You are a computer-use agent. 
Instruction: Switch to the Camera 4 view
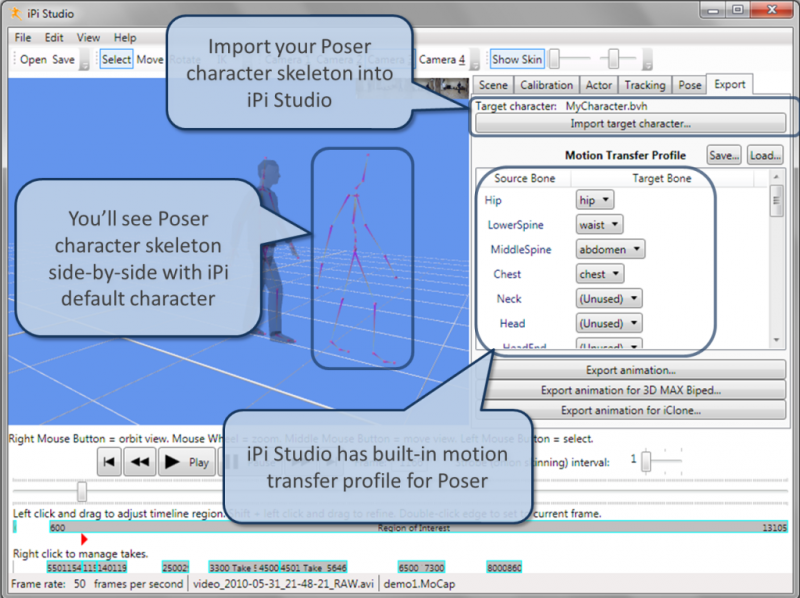(442, 60)
